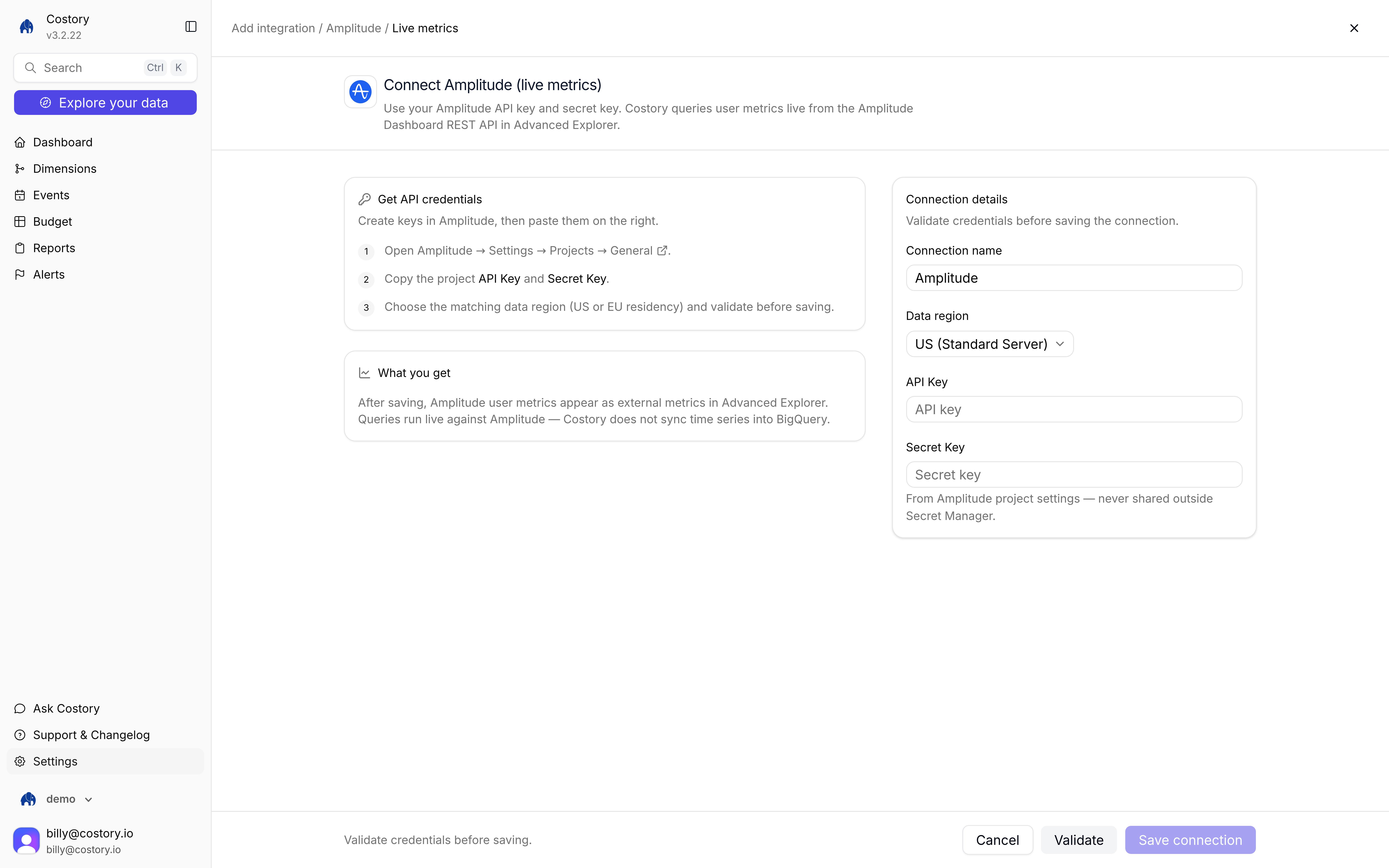Open the external link icon after General
This screenshot has width=1389, height=868.
[662, 251]
